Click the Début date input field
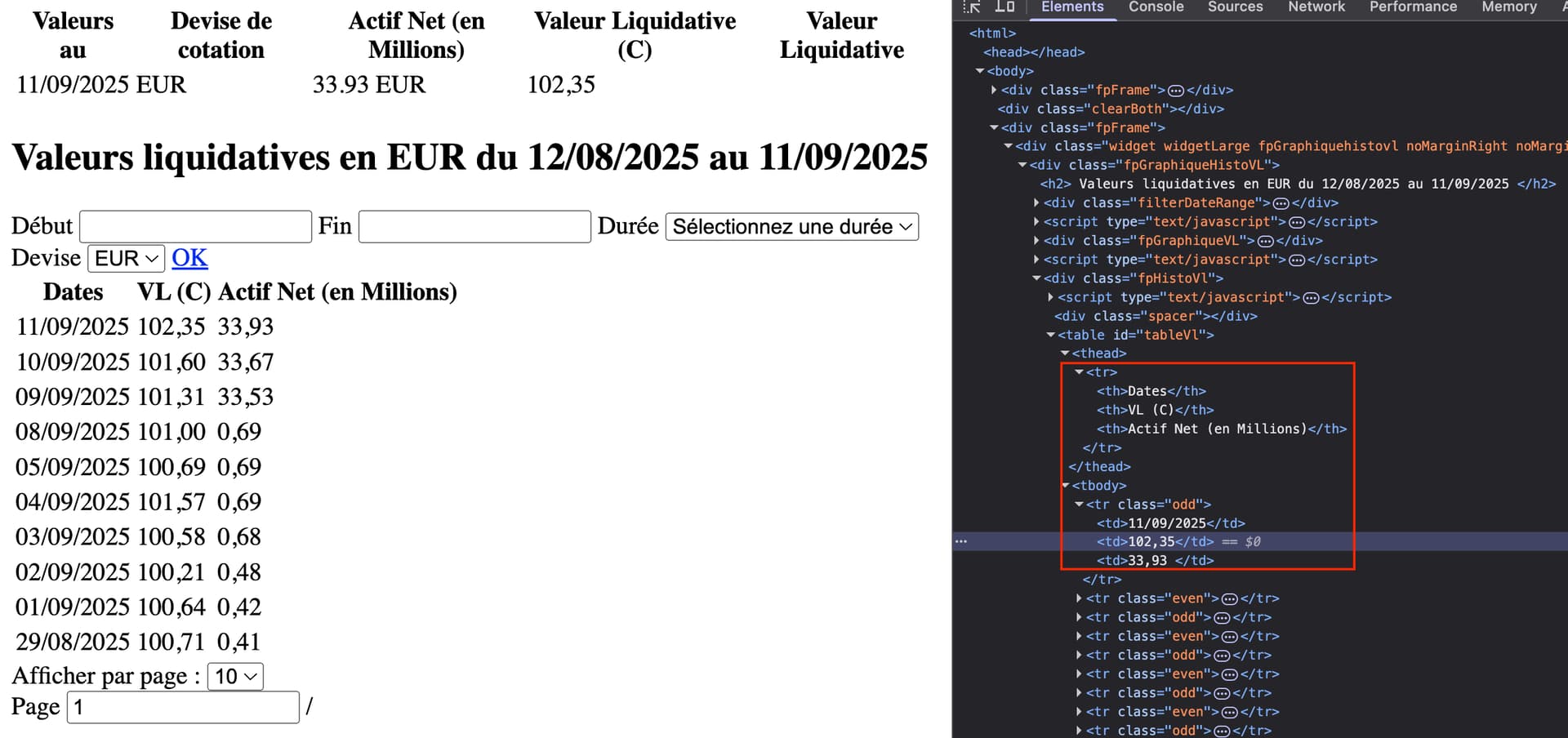 pos(196,226)
